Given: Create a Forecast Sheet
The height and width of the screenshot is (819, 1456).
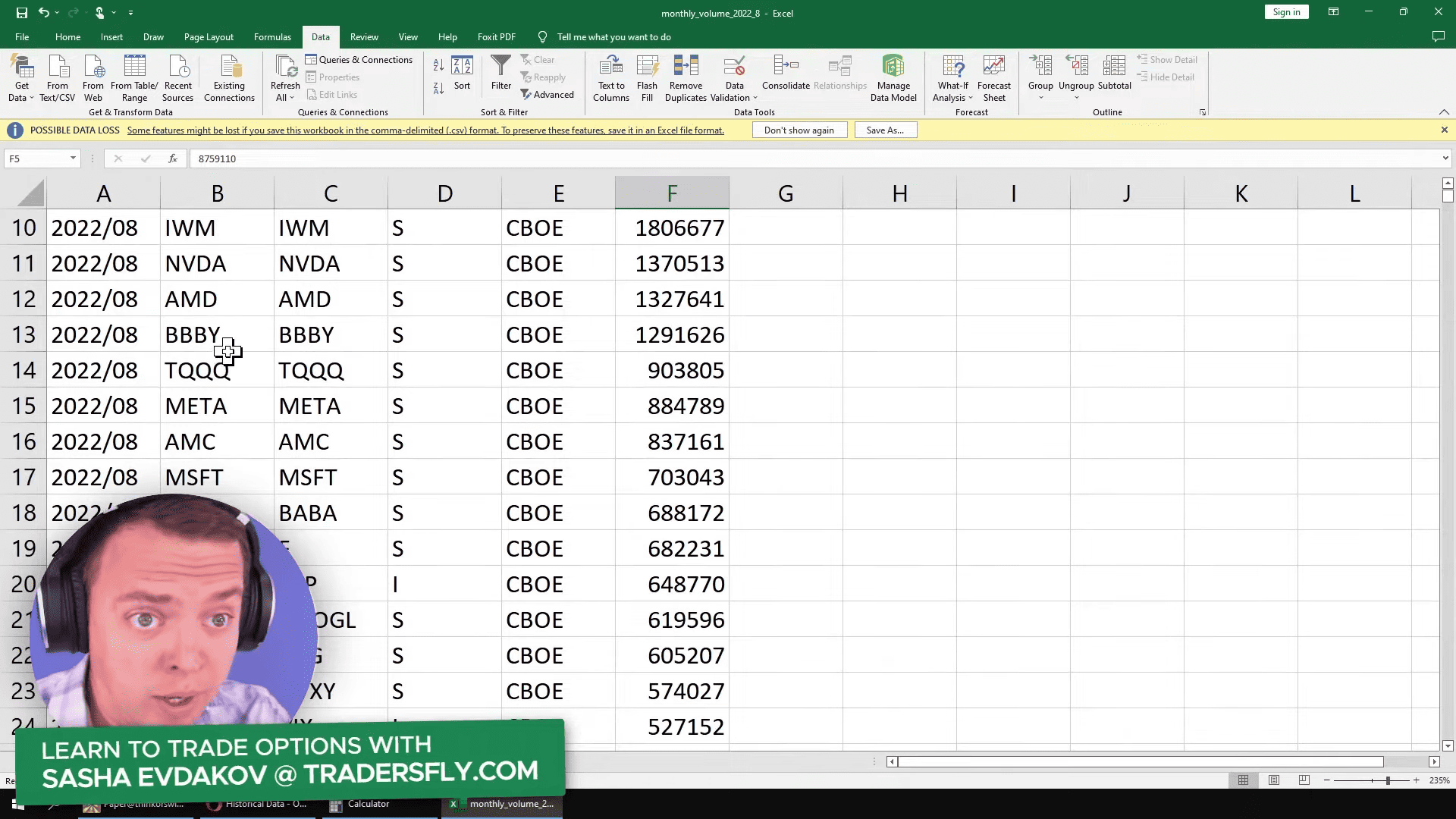Looking at the screenshot, I should (x=994, y=78).
